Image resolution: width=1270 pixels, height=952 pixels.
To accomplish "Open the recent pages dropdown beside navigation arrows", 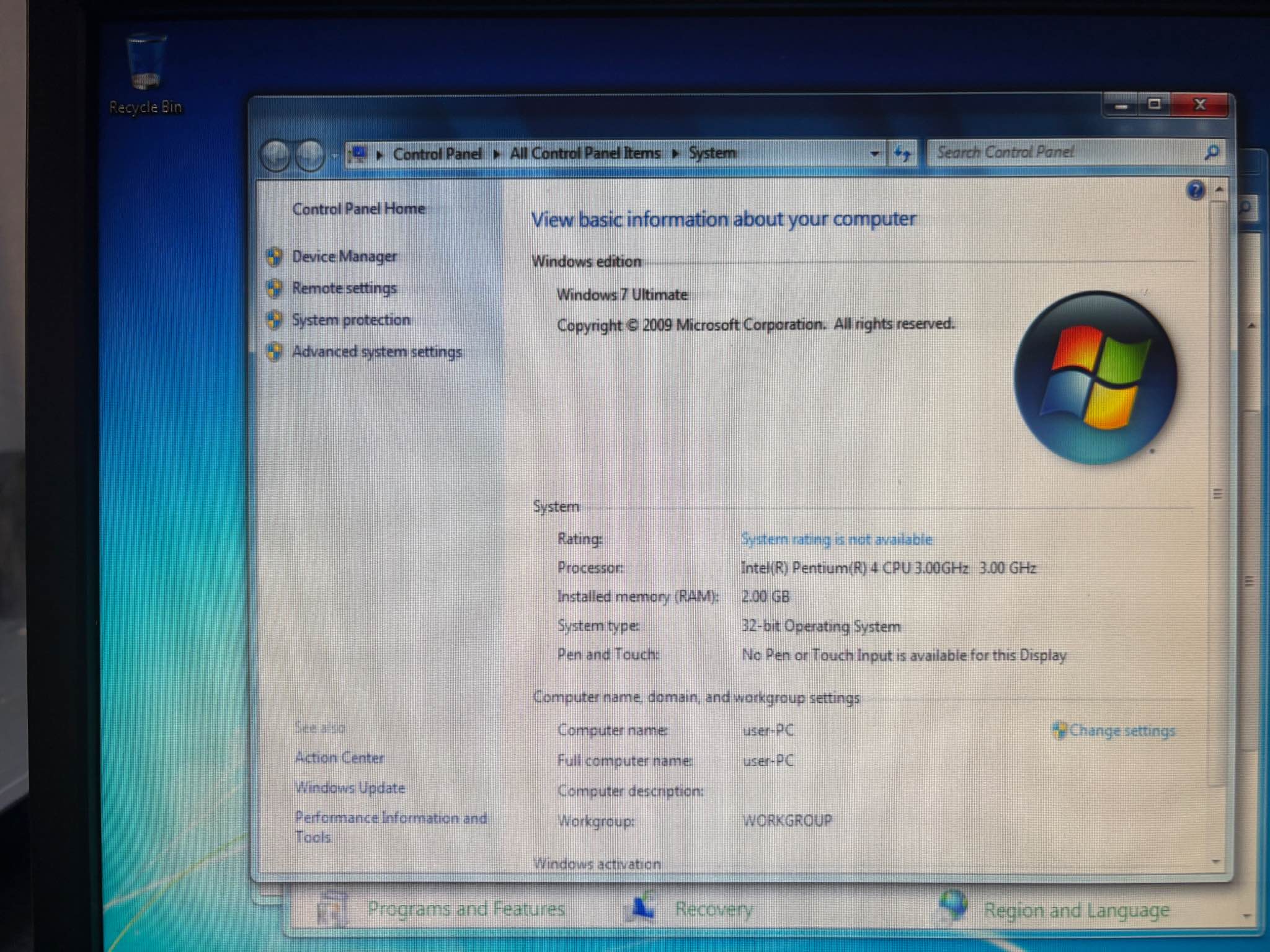I will (x=334, y=156).
